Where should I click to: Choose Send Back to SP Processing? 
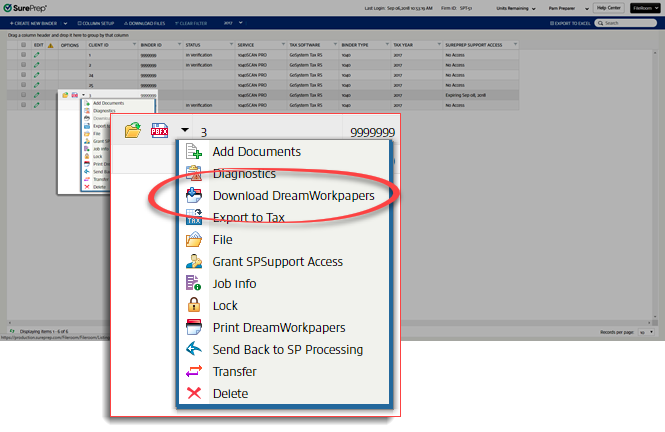tap(288, 349)
